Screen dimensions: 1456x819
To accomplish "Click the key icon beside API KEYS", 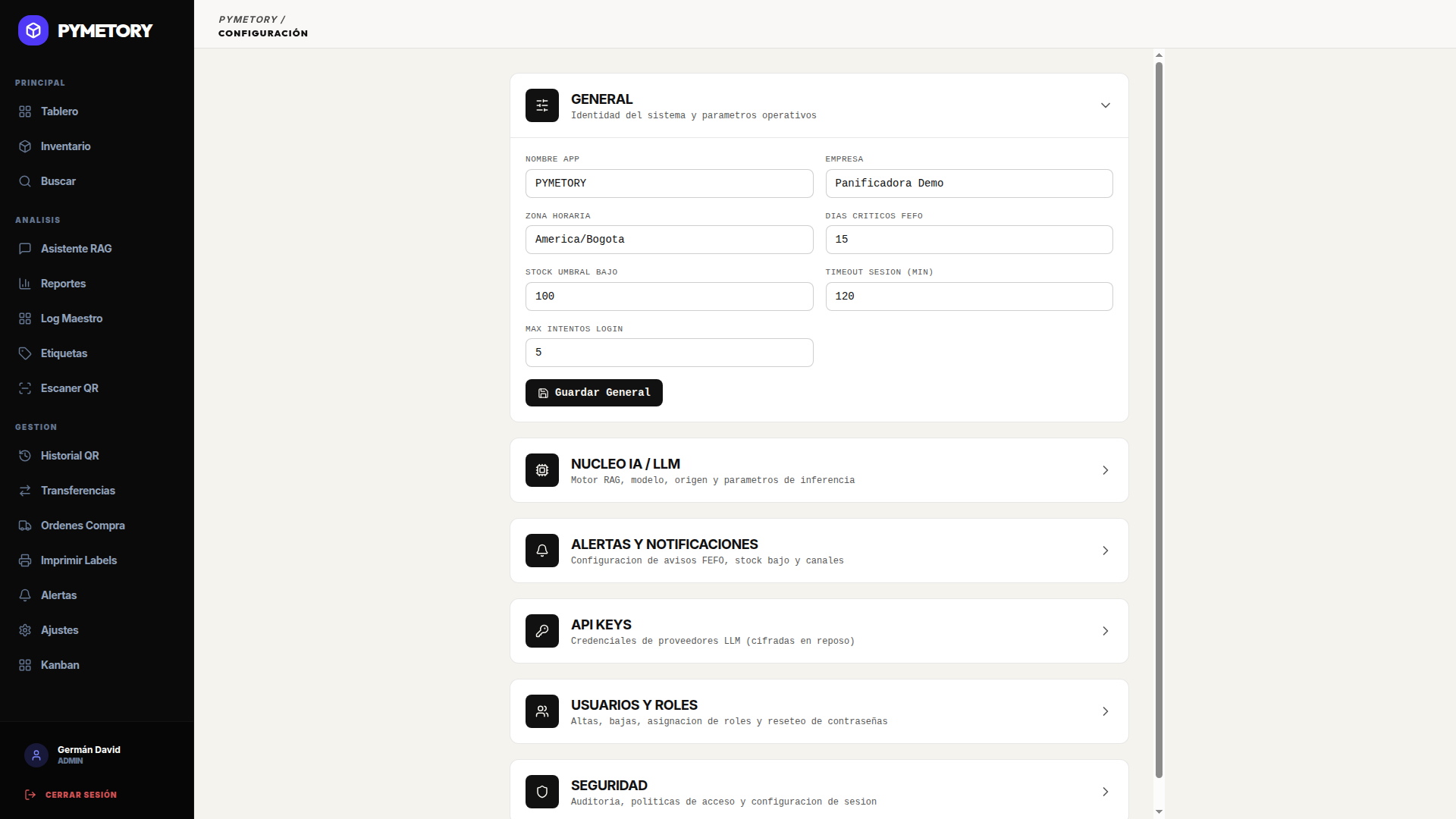I will pyautogui.click(x=542, y=631).
